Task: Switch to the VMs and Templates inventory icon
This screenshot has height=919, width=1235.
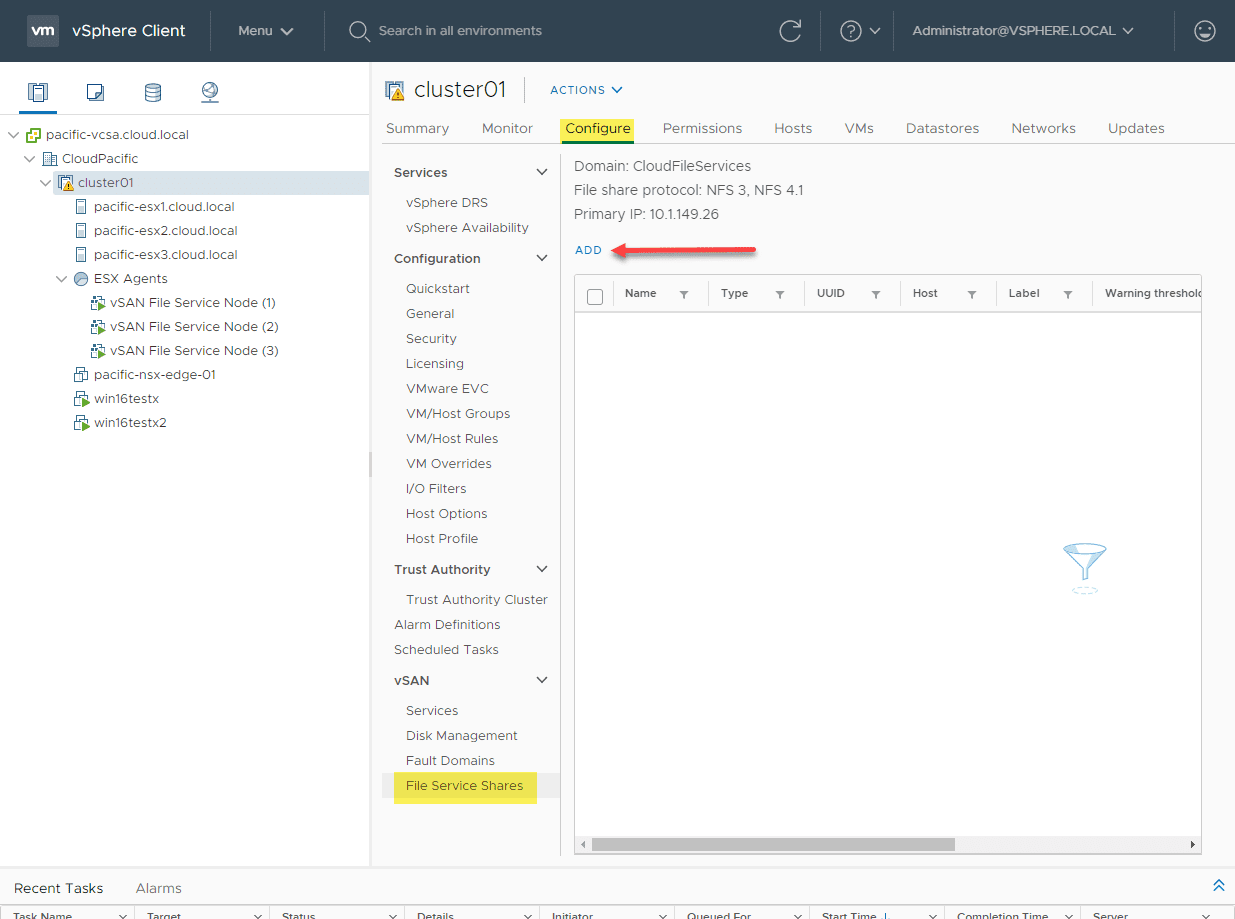Action: (x=95, y=91)
